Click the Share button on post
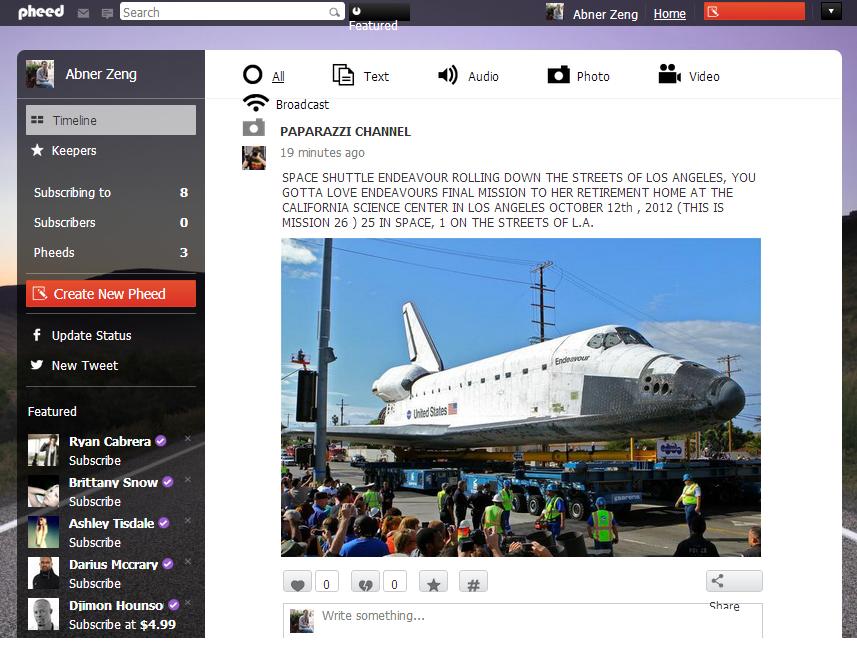This screenshot has width=857, height=648. (x=734, y=581)
